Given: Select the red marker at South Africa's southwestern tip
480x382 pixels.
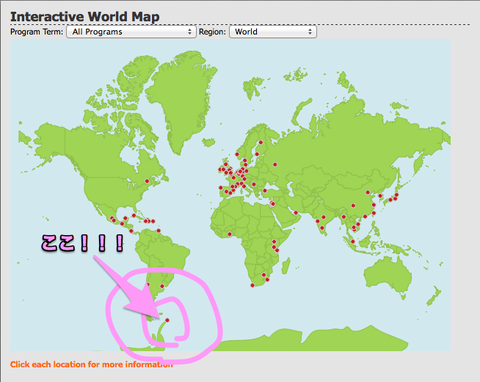Looking at the screenshot, I should click(252, 285).
